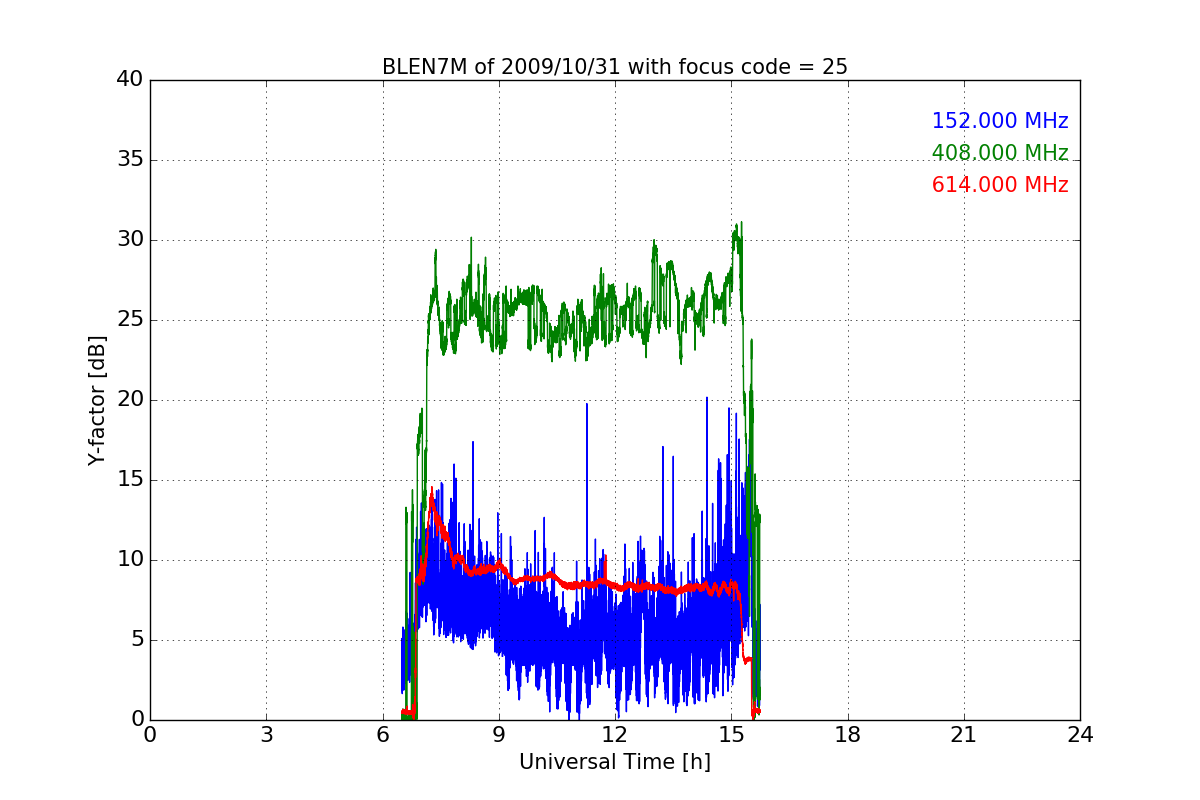
Task: Click the x-axis tick label "9"
Action: click(x=499, y=735)
